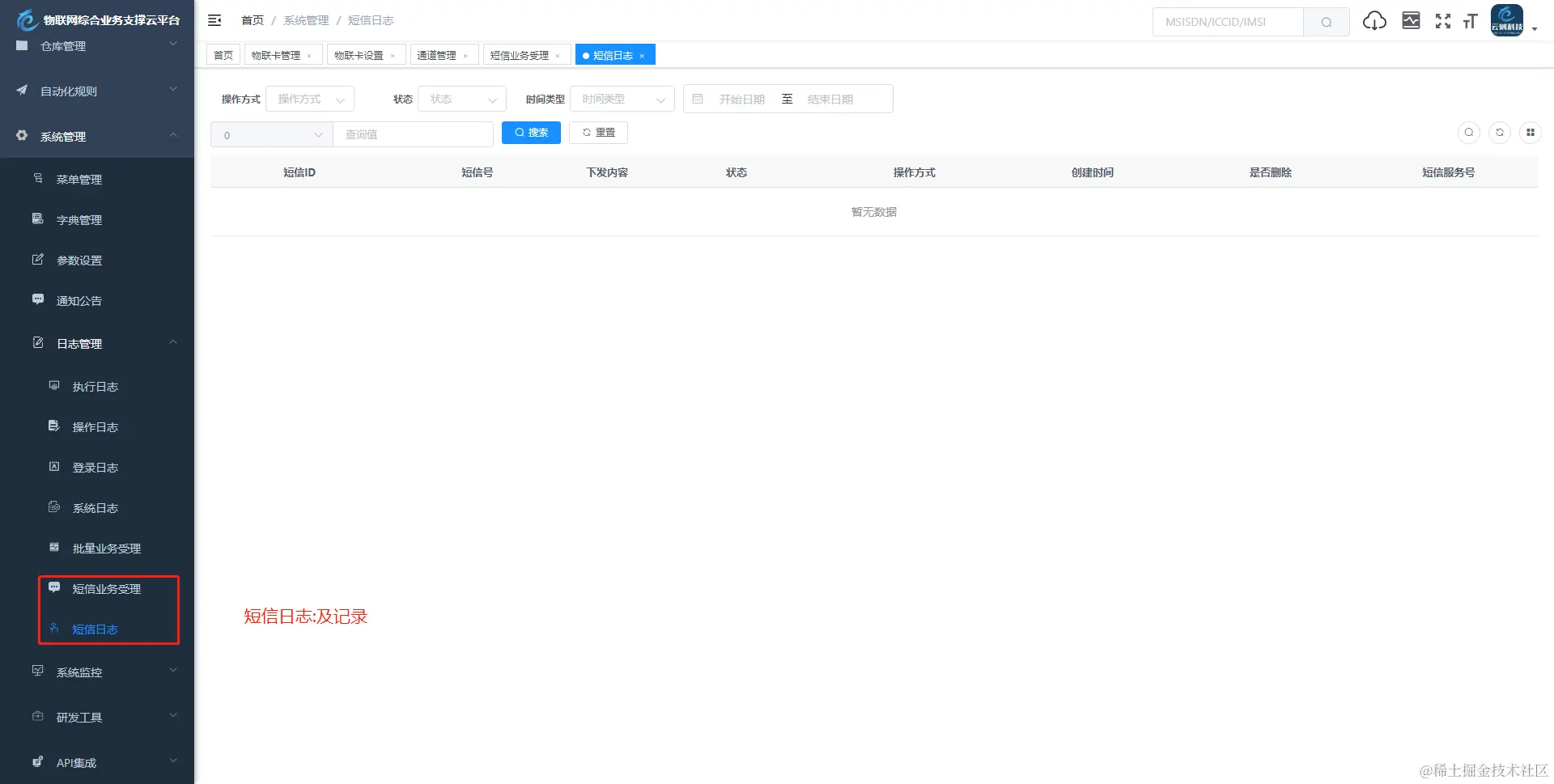Click the 下发内容 column header

pos(607,172)
